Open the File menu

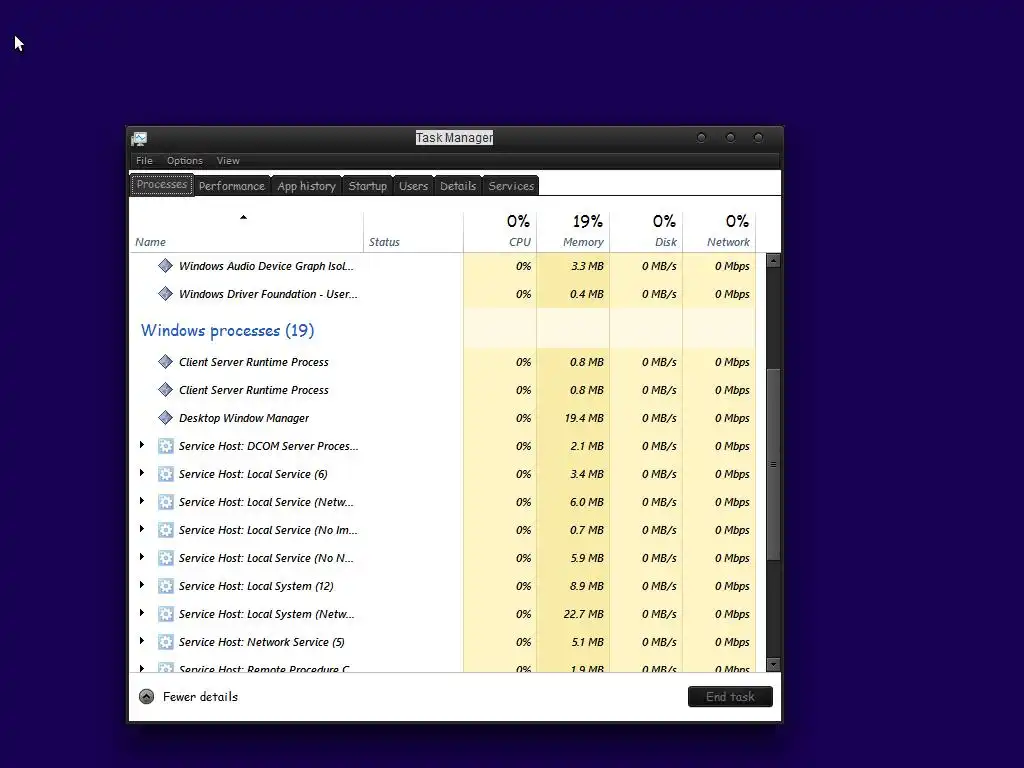144,161
